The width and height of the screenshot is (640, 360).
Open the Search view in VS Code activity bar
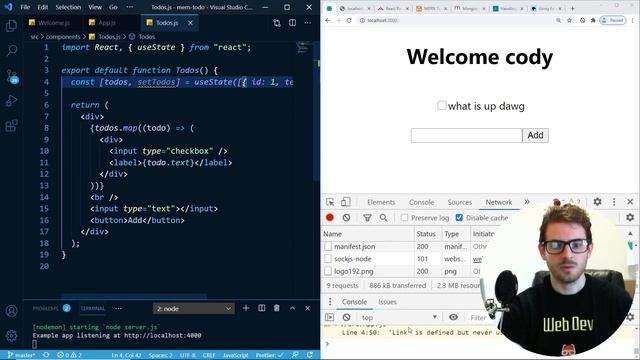pos(11,51)
